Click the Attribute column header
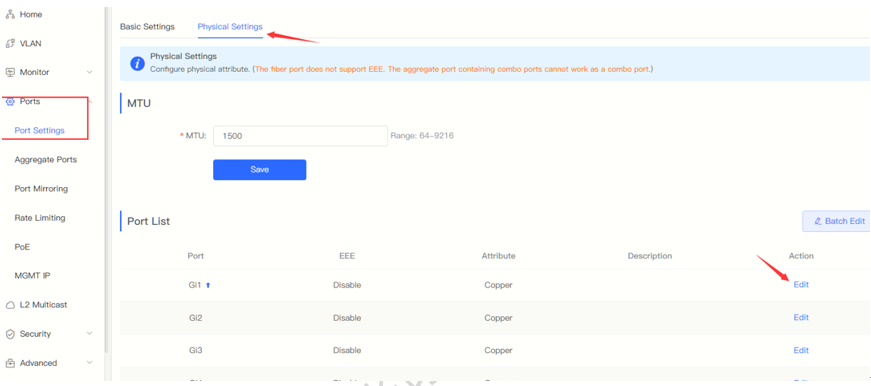Screen dimensions: 871x386 (x=498, y=256)
